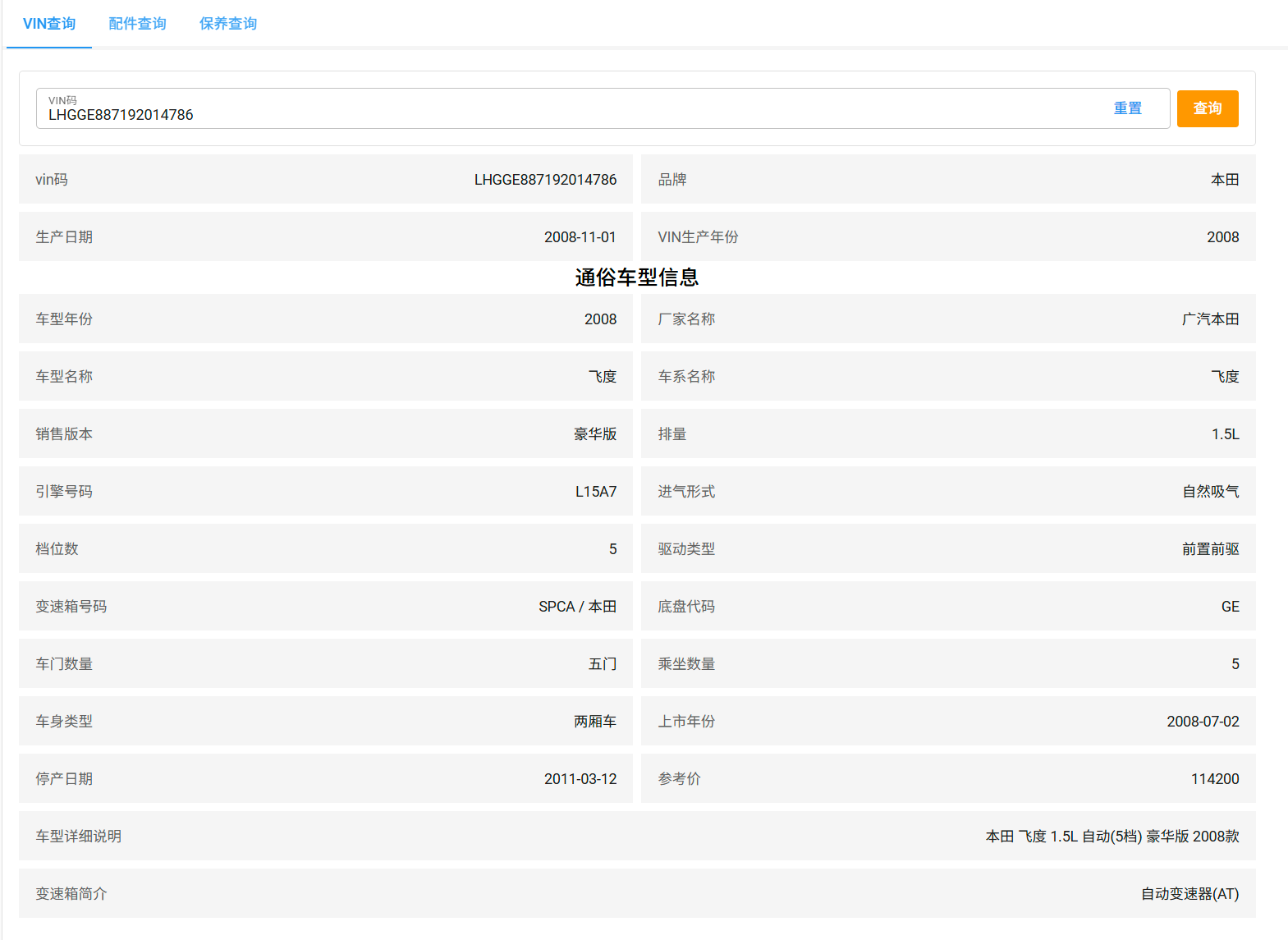Open the 保养查询 tab
1288x940 pixels.
pyautogui.click(x=228, y=24)
